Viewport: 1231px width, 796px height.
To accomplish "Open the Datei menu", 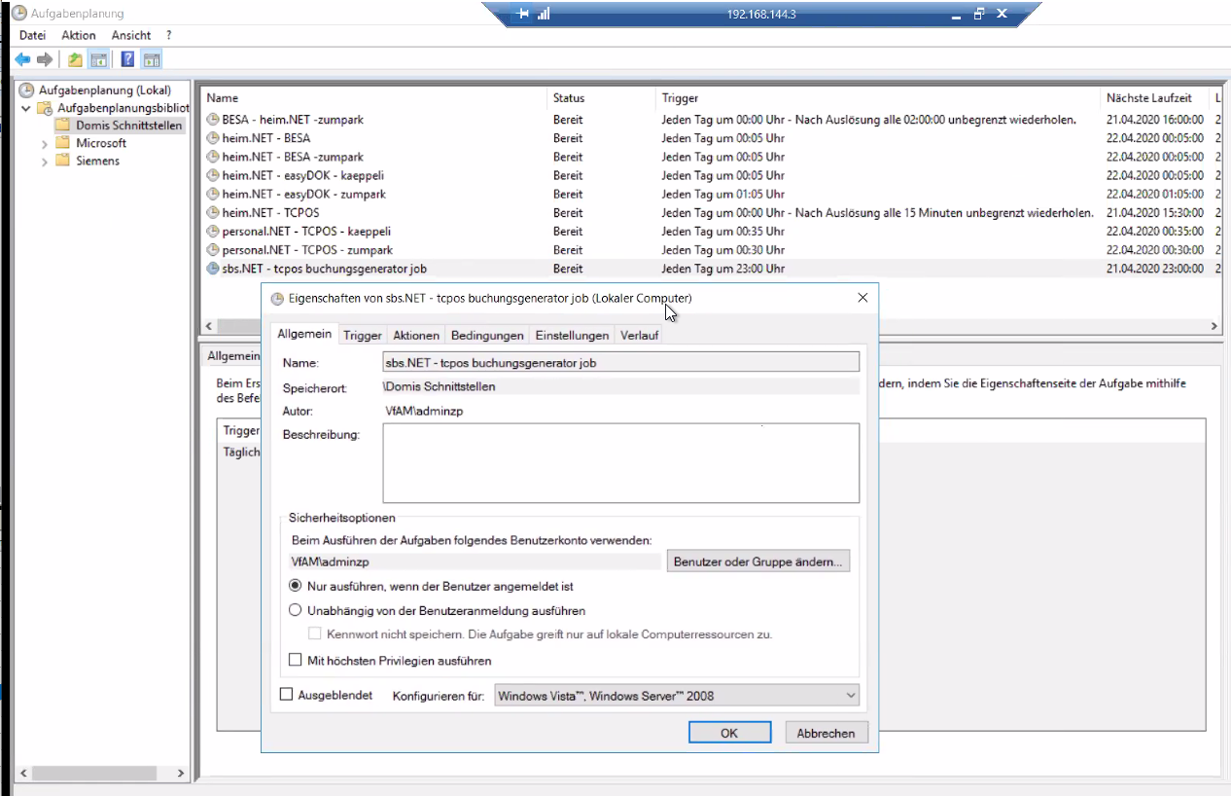I will pos(33,35).
